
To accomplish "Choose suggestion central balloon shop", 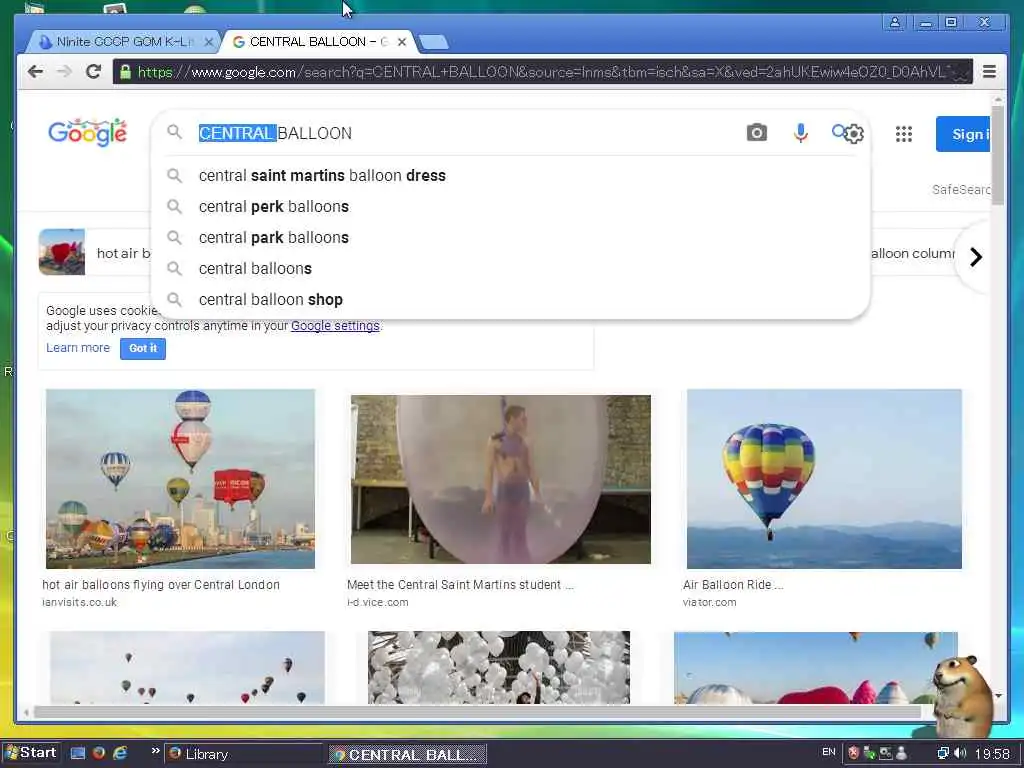I will [x=511, y=300].
